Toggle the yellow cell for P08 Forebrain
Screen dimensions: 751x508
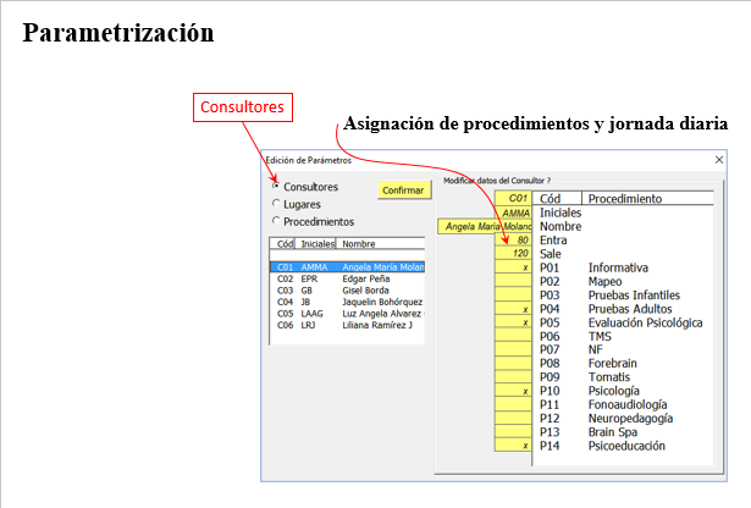(513, 363)
